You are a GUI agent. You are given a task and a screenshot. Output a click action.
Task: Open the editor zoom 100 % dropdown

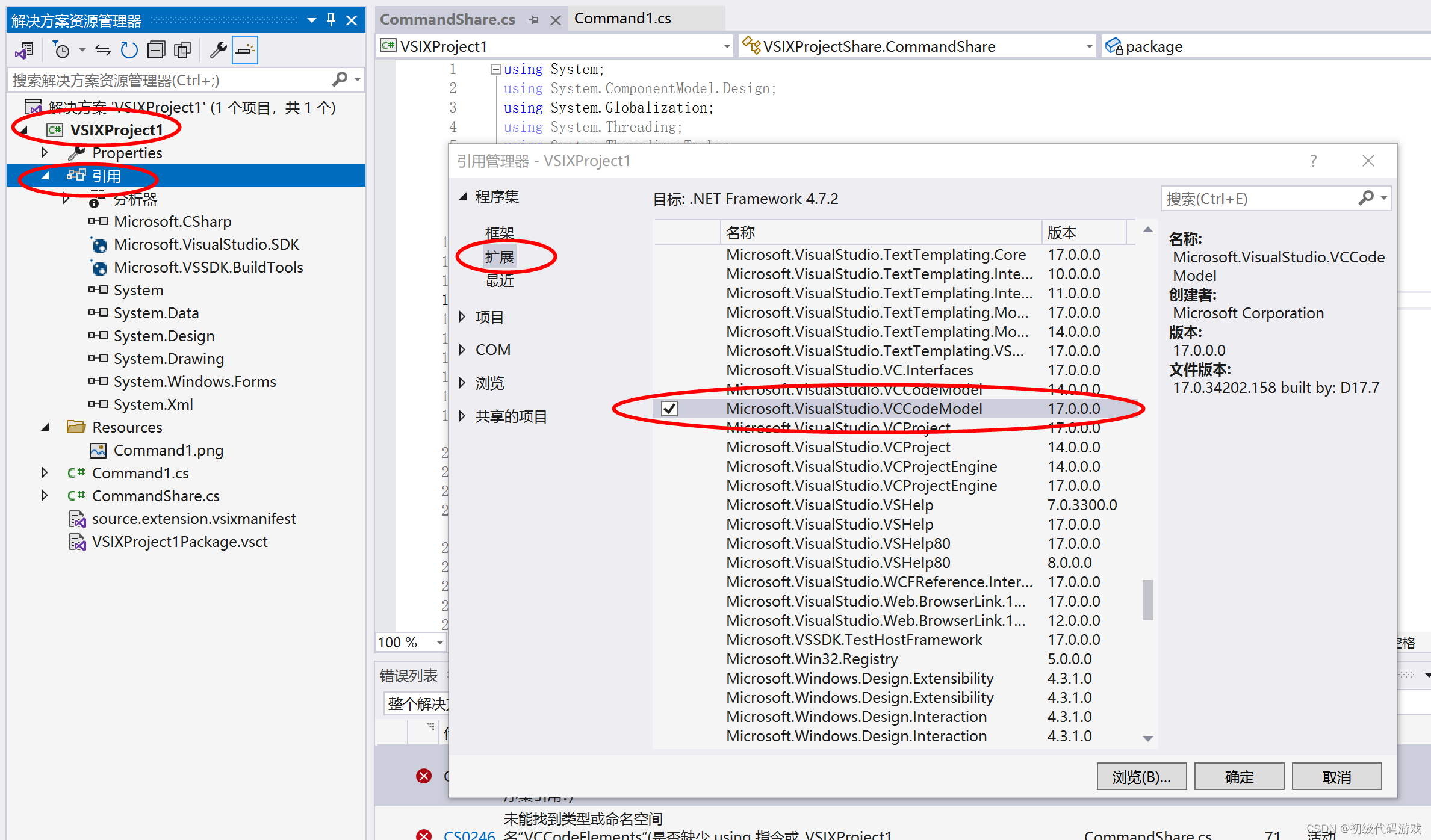[440, 643]
